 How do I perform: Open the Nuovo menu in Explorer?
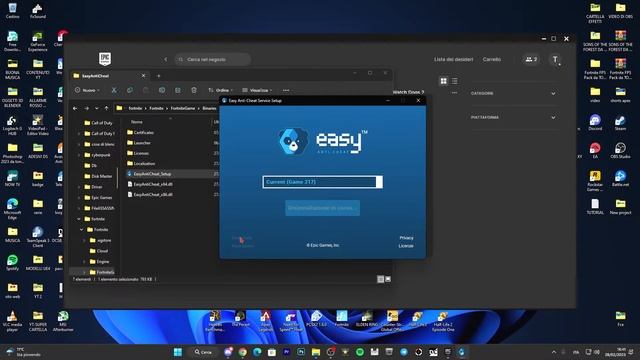click(87, 90)
